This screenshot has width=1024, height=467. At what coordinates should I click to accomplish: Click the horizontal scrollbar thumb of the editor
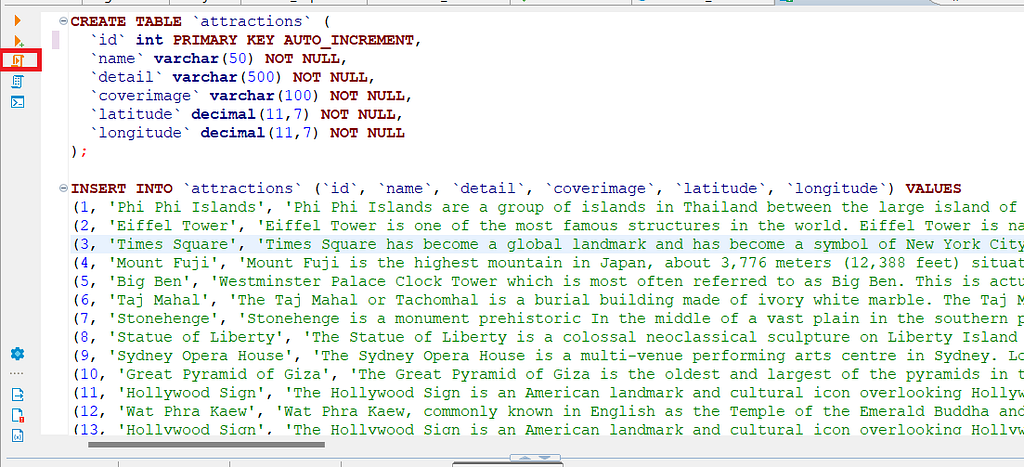(x=206, y=445)
